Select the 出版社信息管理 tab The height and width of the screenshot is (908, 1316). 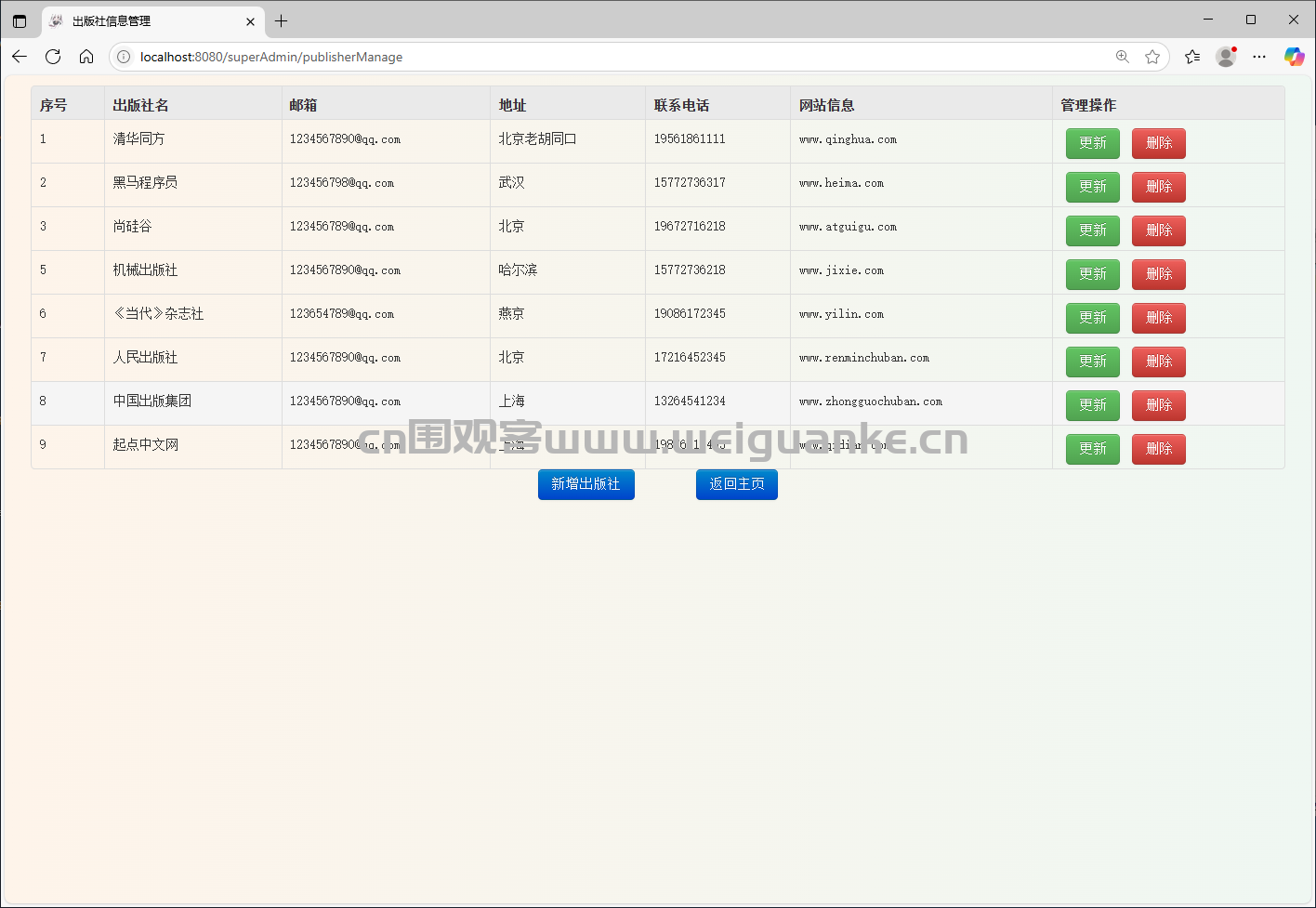[x=139, y=20]
